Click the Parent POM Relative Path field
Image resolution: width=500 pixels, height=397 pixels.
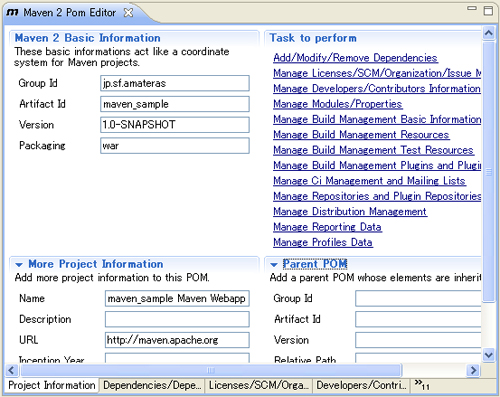pyautogui.click(x=418, y=358)
